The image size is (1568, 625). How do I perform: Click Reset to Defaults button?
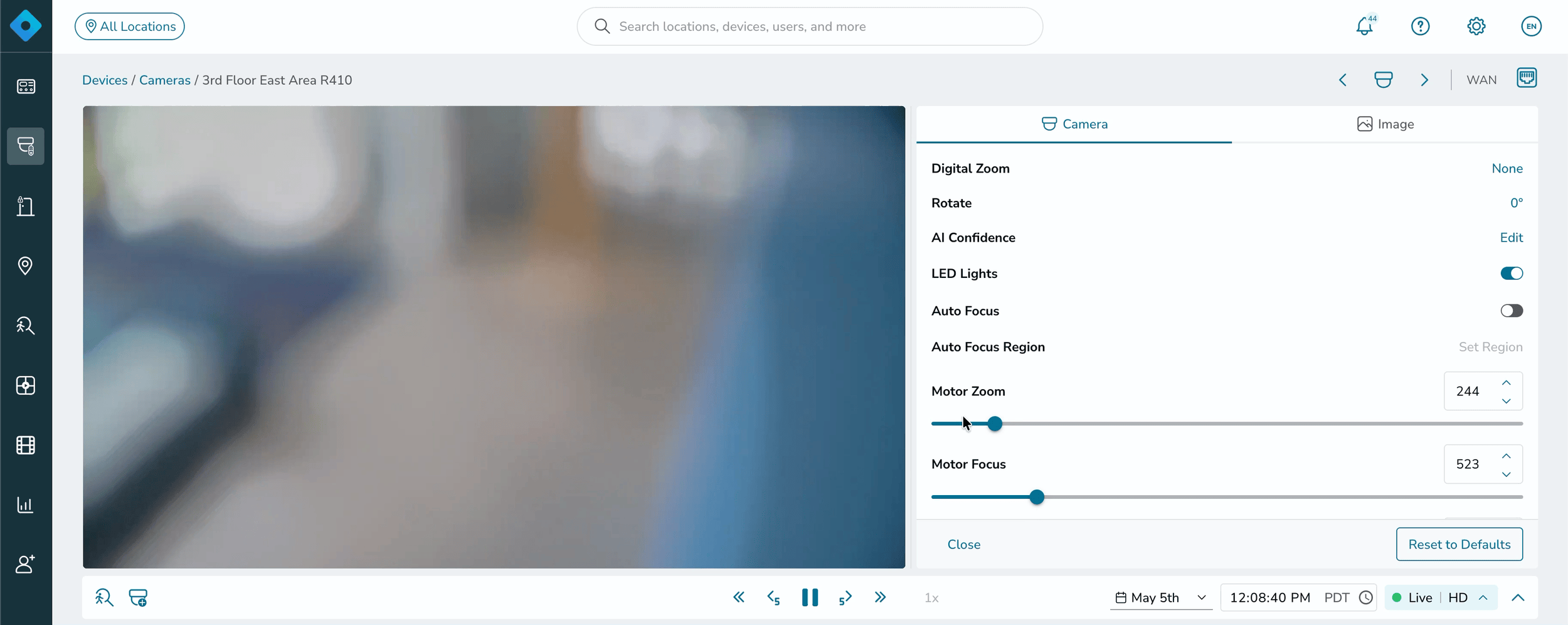[1459, 545]
